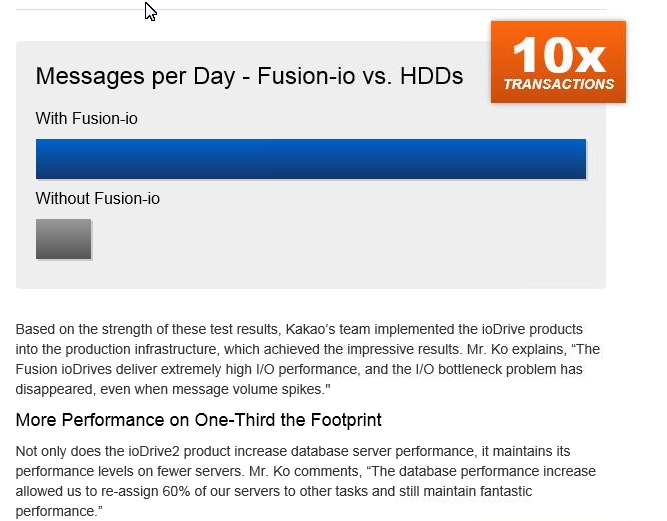
Task: Click the paragraph beginning Not only does
Action: point(305,481)
